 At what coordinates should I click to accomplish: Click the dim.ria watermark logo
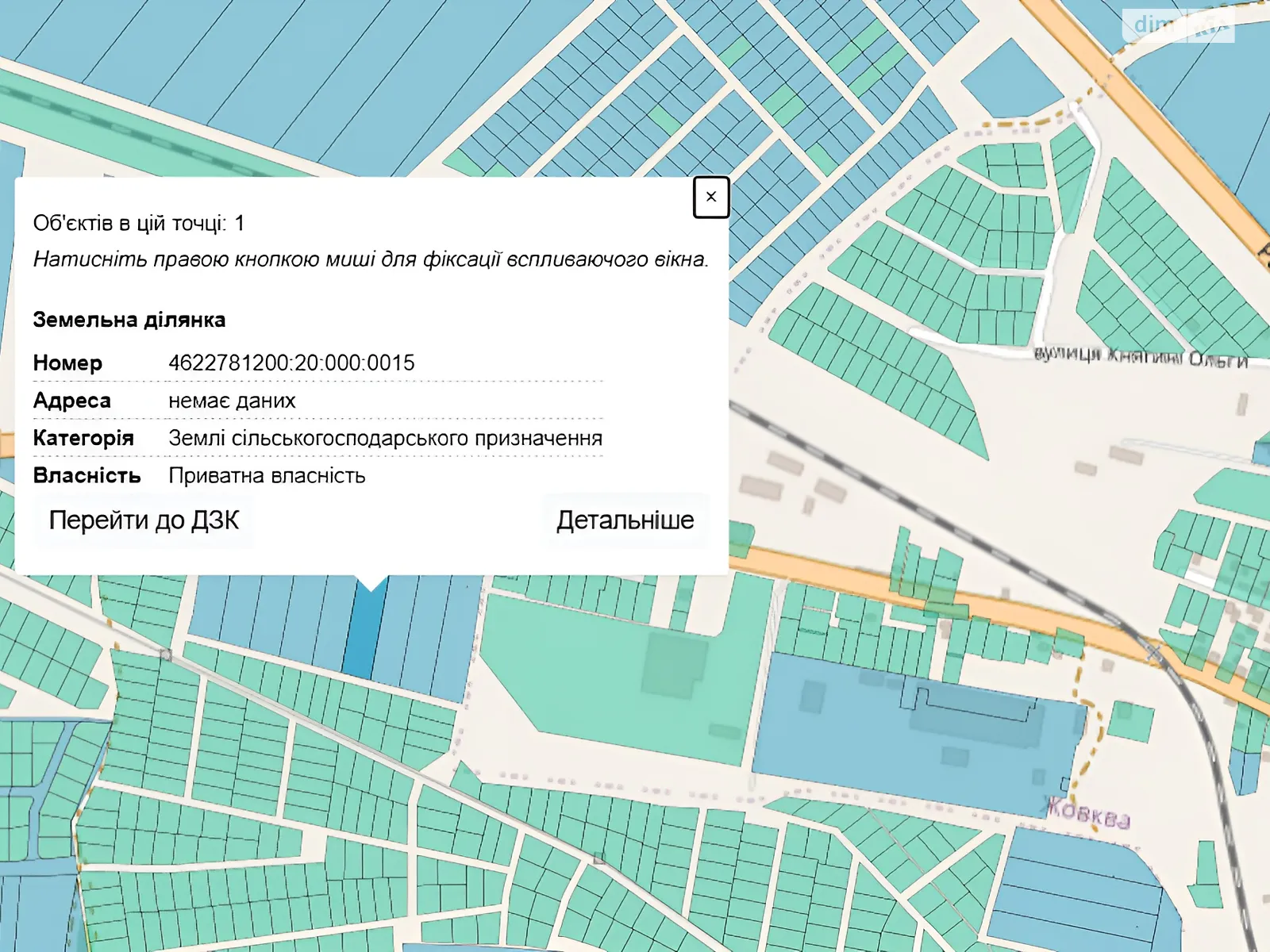pyautogui.click(x=1178, y=25)
